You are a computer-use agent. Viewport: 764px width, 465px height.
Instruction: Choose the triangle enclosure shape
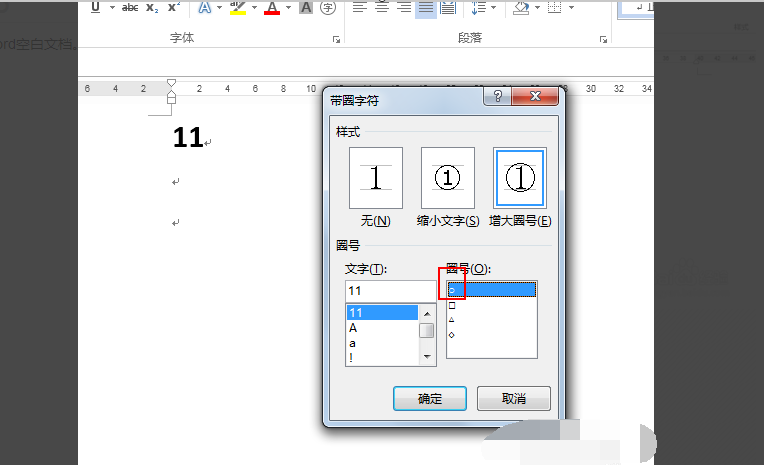[492, 320]
